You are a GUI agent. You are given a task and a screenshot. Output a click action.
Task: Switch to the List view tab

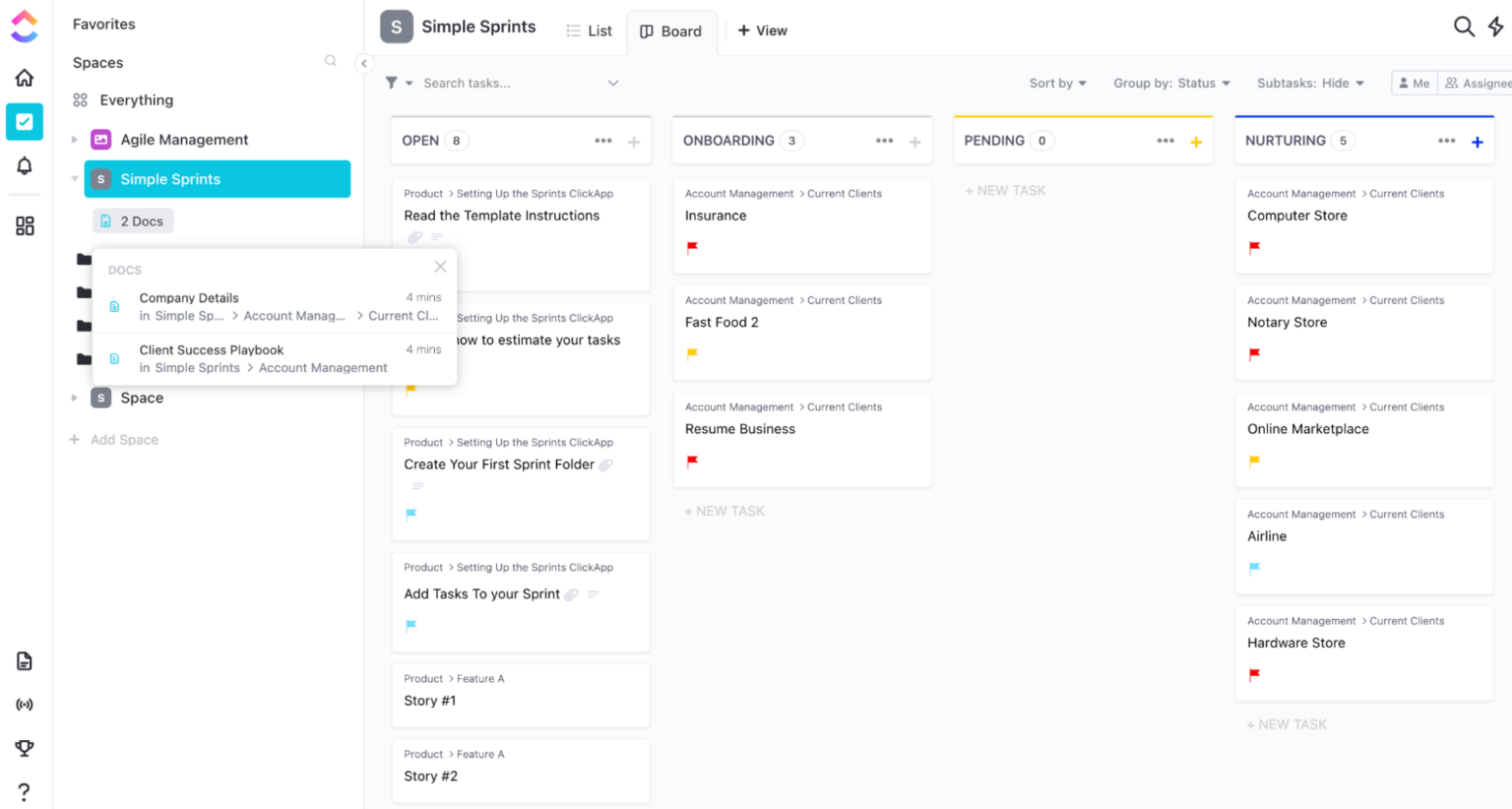[x=589, y=31]
